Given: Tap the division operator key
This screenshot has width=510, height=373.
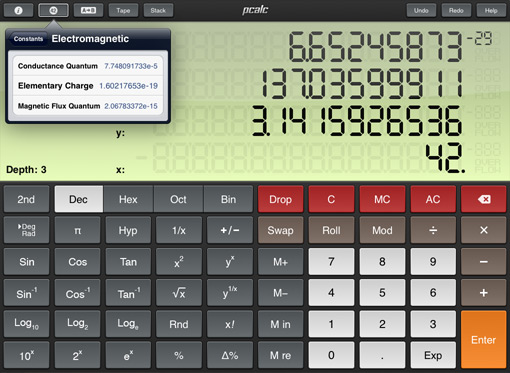Looking at the screenshot, I should (433, 230).
